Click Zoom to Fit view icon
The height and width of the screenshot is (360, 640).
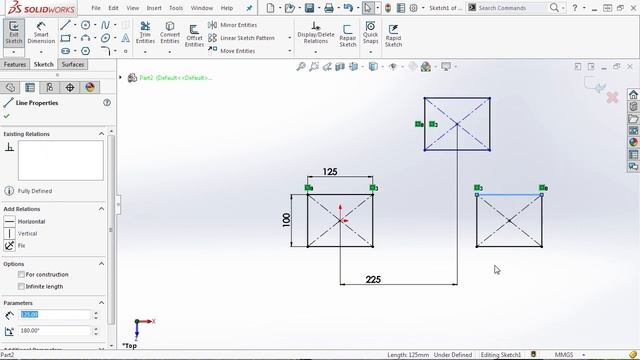click(x=301, y=67)
